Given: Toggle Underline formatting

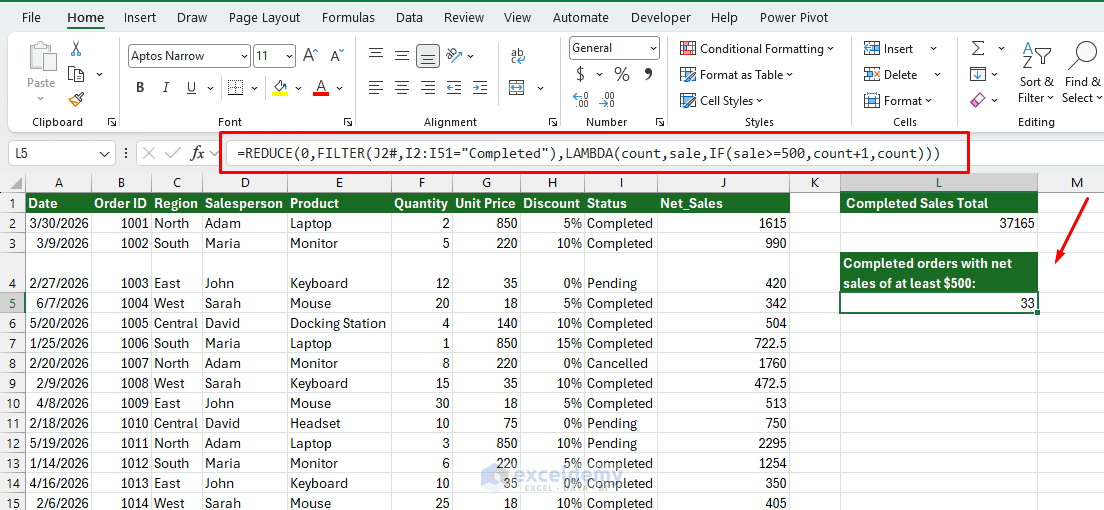Looking at the screenshot, I should tap(191, 87).
